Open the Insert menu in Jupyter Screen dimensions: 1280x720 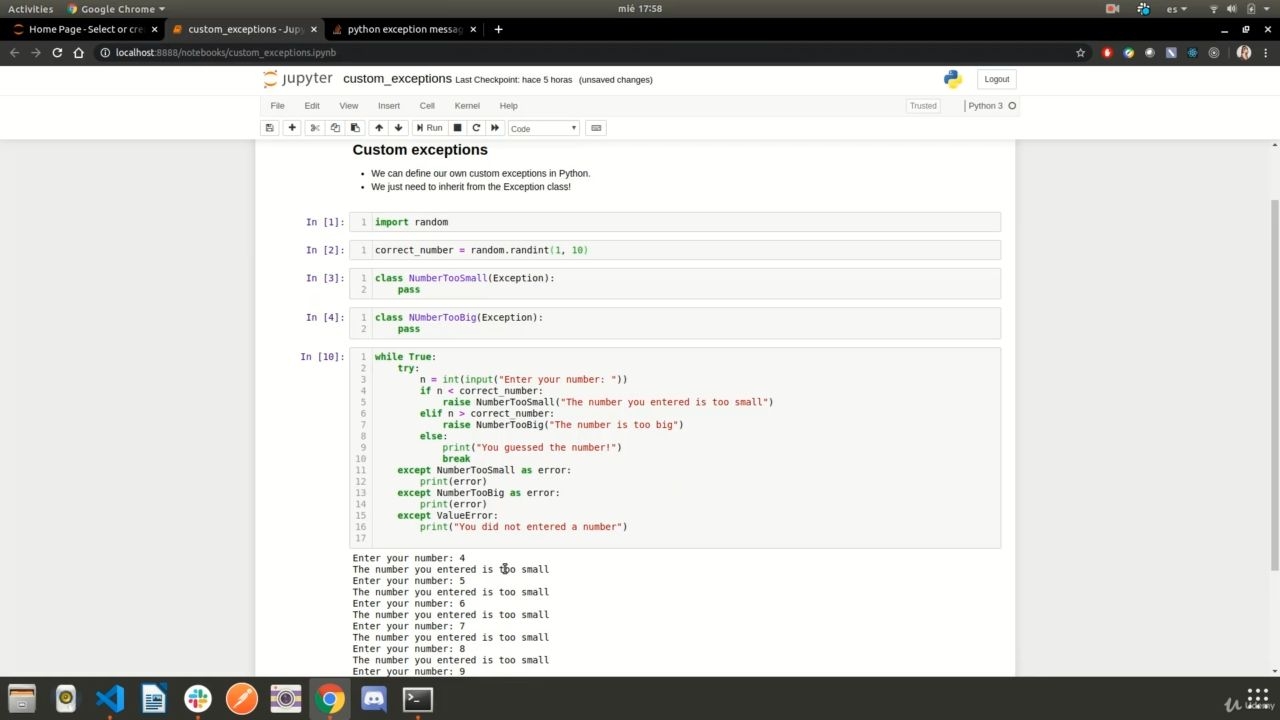389,106
